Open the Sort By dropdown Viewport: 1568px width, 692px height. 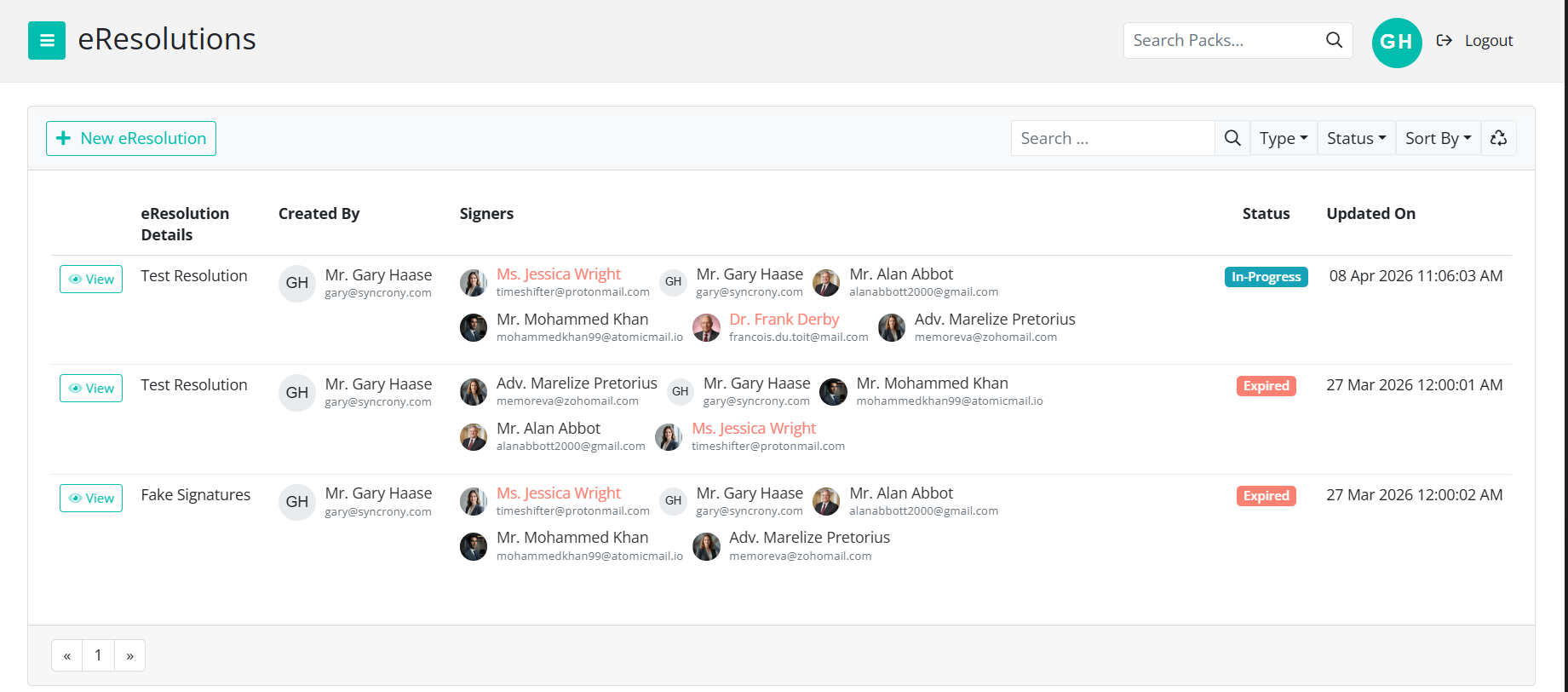[x=1438, y=137]
